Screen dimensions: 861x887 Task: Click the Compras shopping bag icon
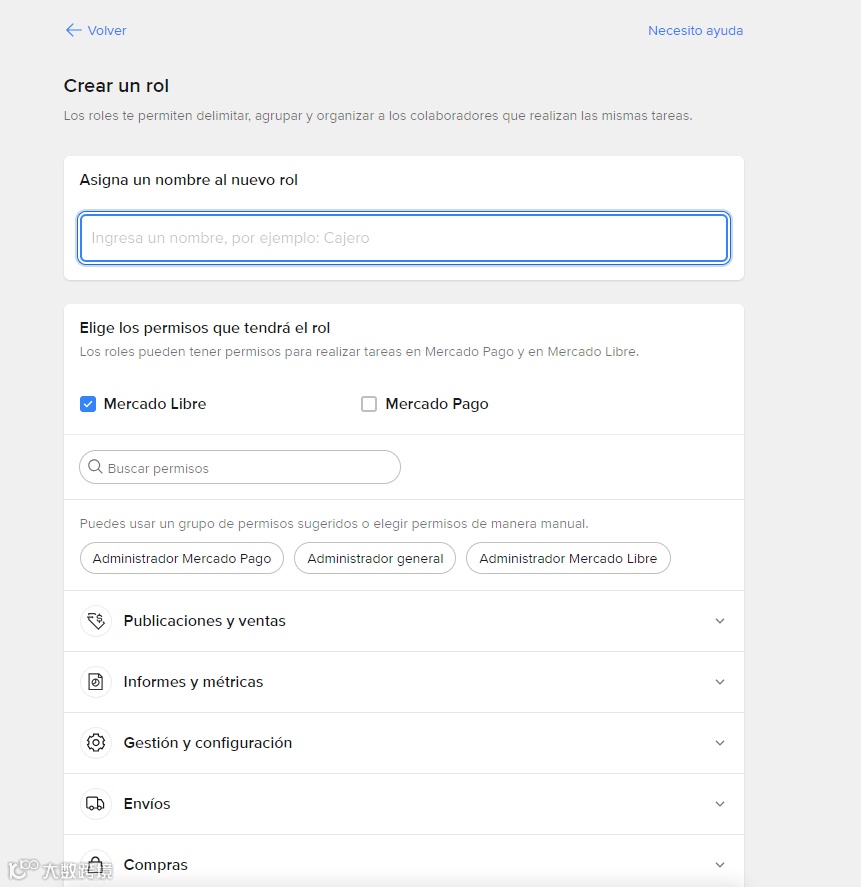click(x=96, y=864)
